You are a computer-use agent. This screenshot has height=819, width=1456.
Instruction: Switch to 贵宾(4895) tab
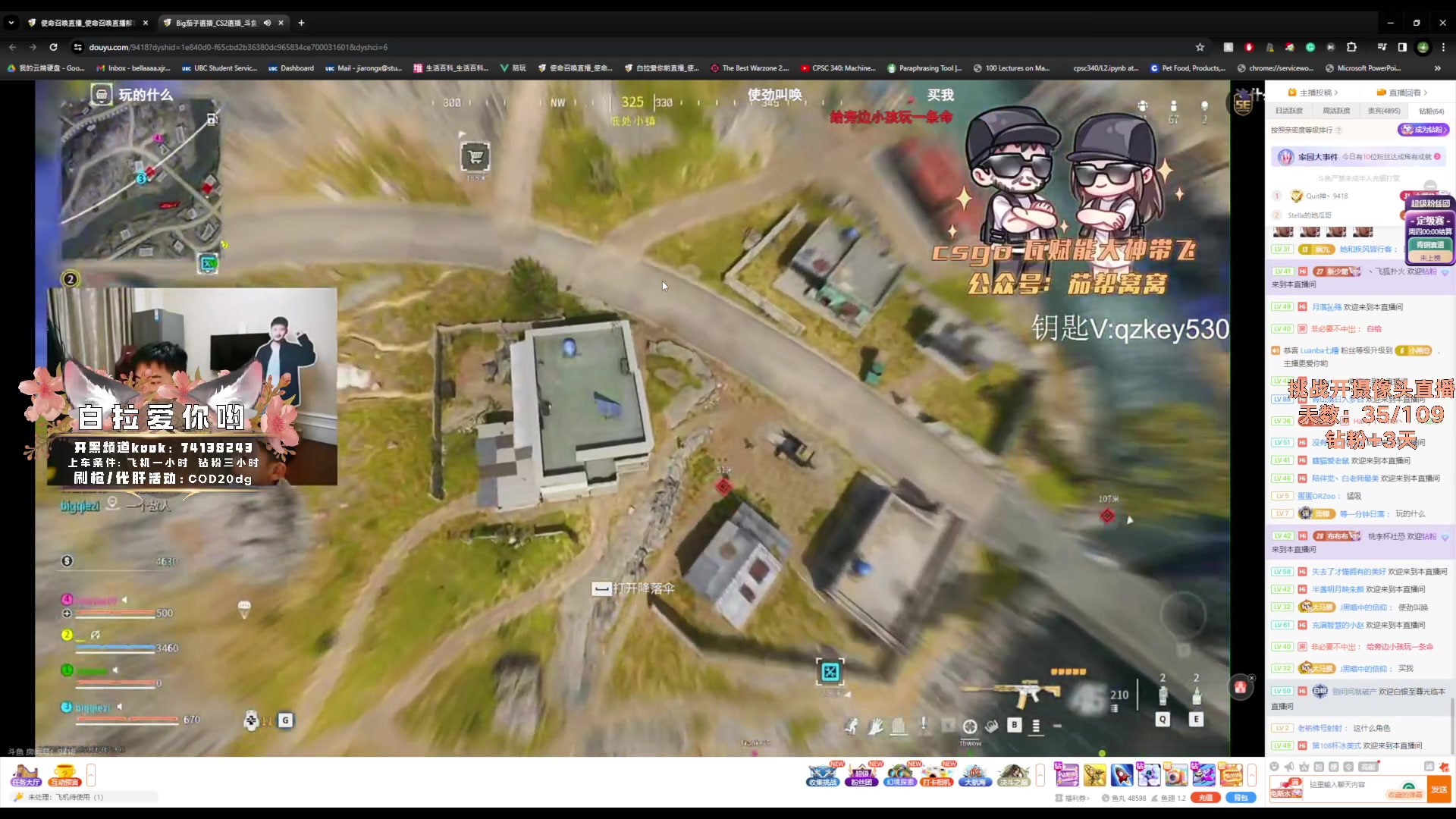tap(1384, 111)
